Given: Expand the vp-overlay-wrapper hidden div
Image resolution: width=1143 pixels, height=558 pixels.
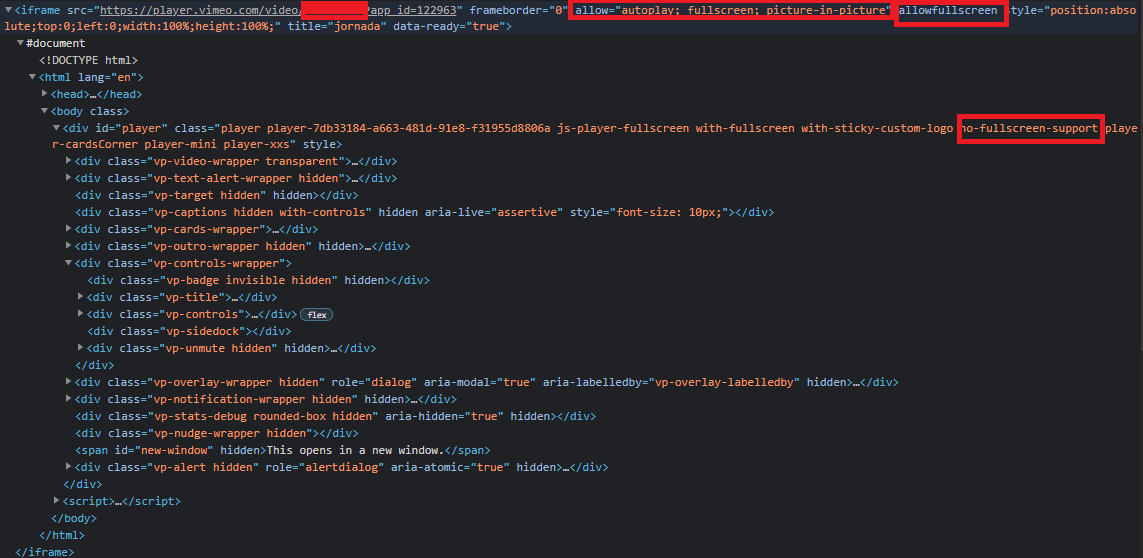Looking at the screenshot, I should [69, 382].
